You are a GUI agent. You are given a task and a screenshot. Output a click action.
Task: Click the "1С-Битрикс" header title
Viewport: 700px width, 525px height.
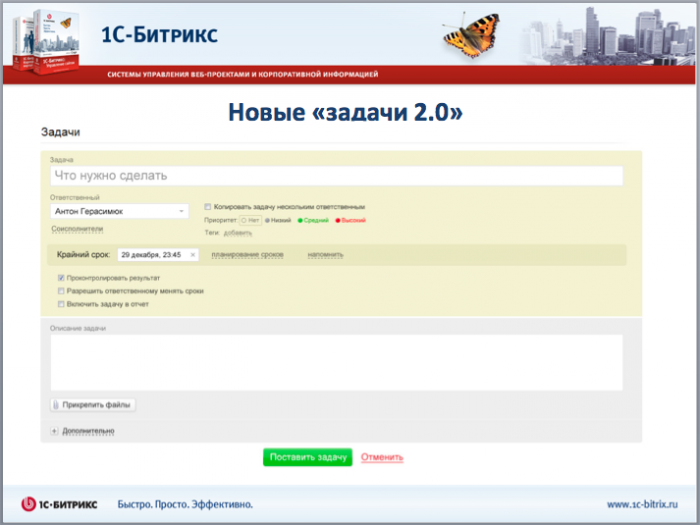pos(159,35)
